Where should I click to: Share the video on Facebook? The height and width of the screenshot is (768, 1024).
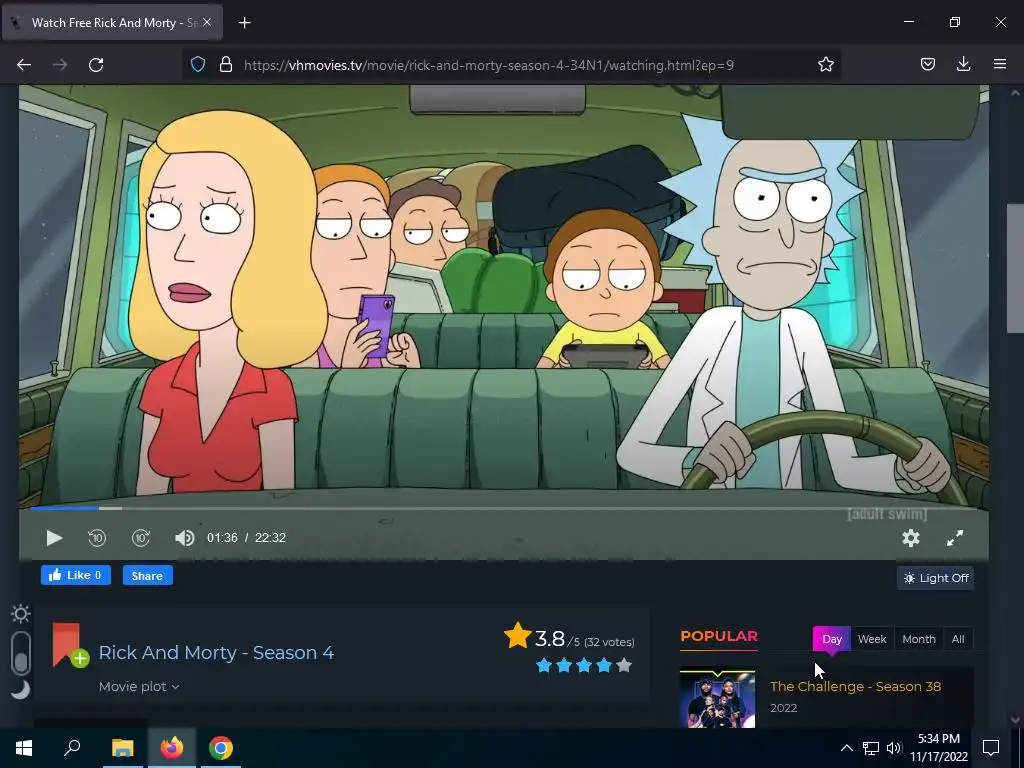coord(148,575)
